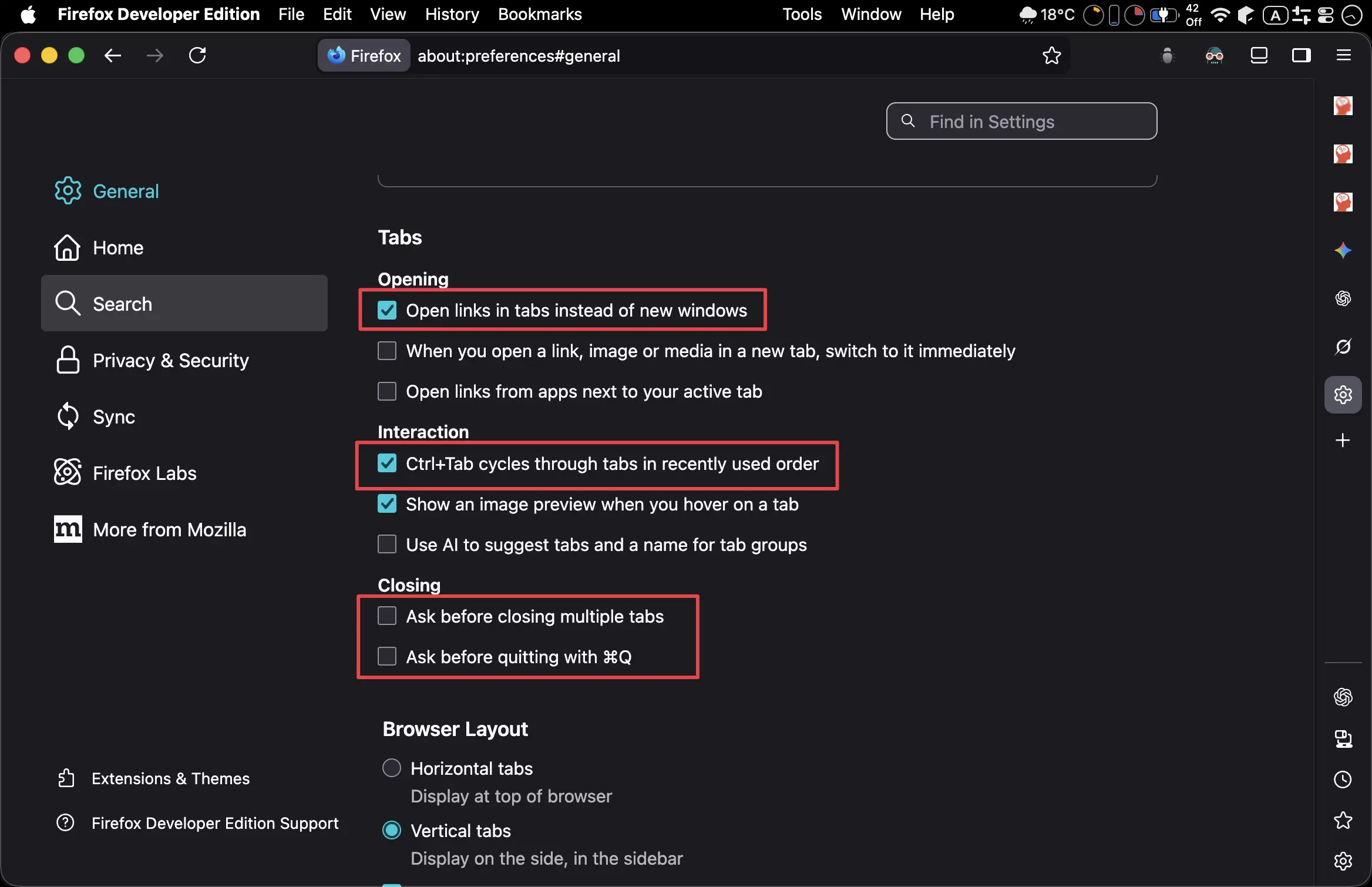The height and width of the screenshot is (887, 1372).
Task: Uncheck Ctrl+Tab cycles through tabs checkbox
Action: (x=387, y=463)
